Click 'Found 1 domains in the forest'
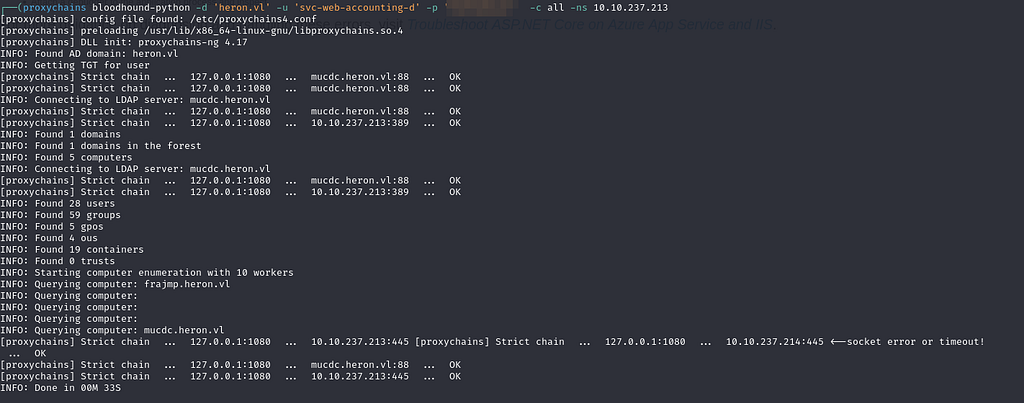The height and width of the screenshot is (403, 1024). (101, 146)
